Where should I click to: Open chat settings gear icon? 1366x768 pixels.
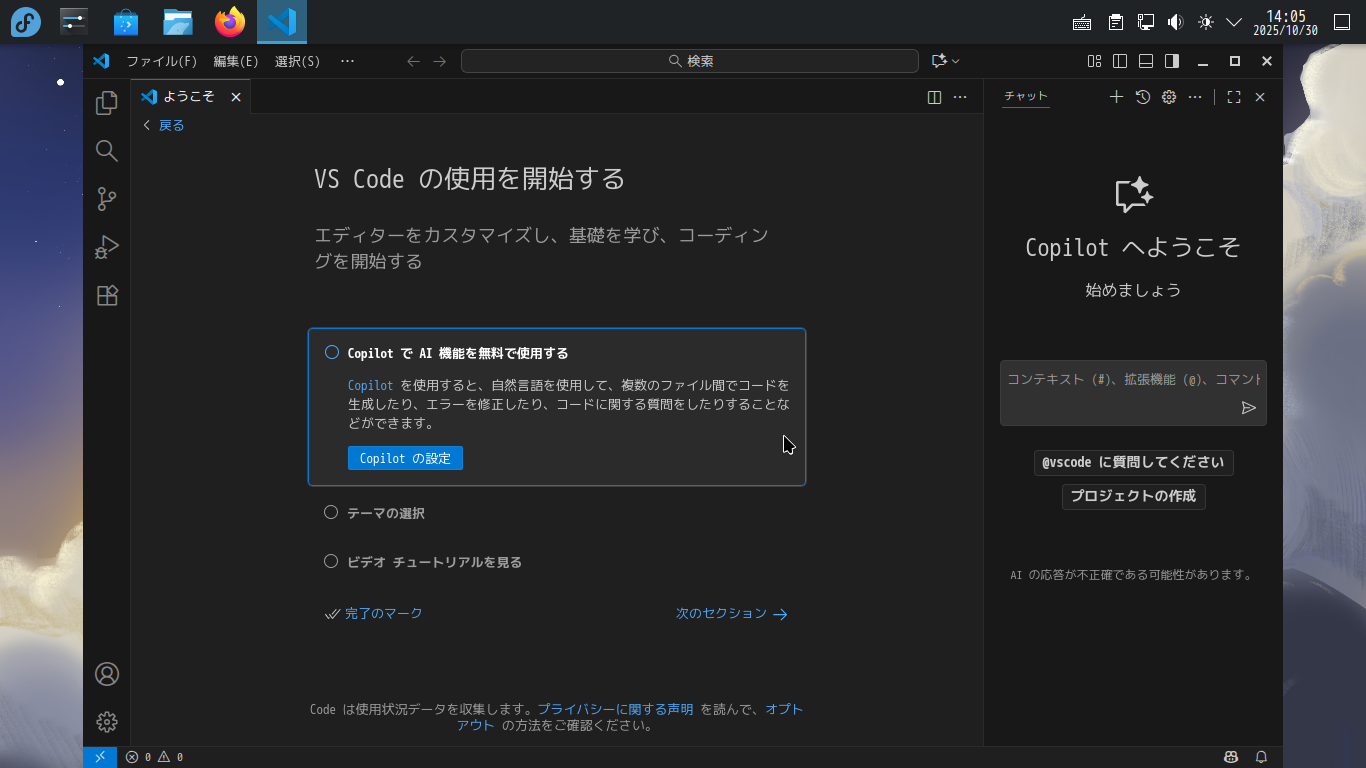(1169, 97)
